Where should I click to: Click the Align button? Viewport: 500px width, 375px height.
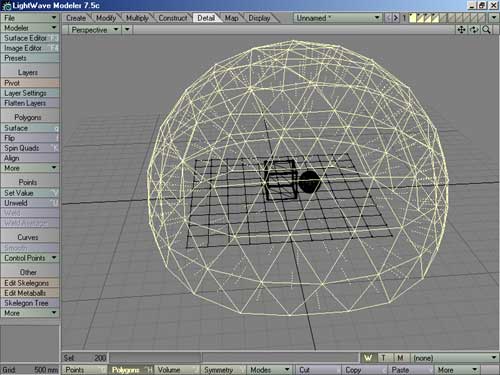click(x=30, y=158)
